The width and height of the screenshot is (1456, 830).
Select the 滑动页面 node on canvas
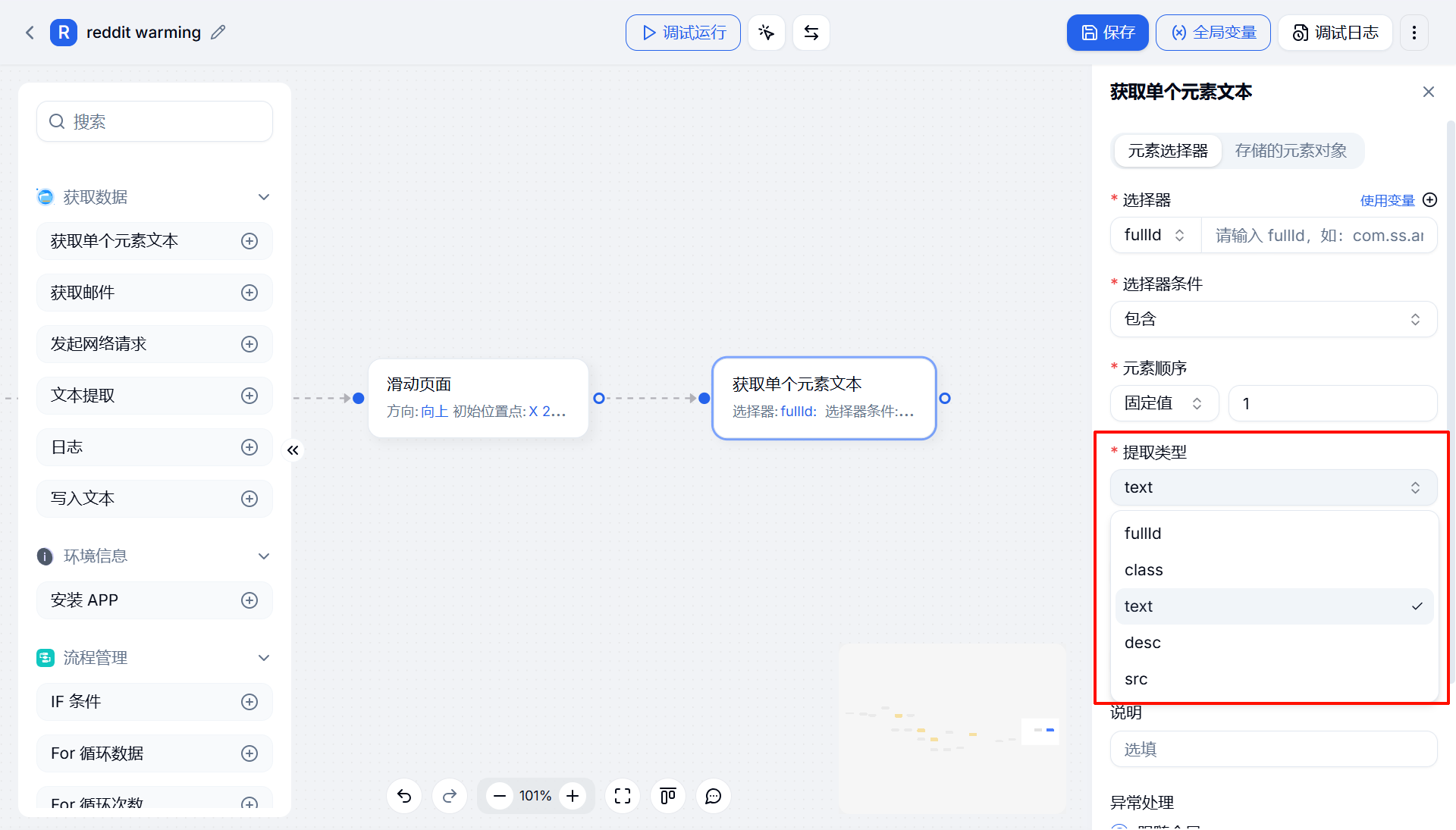[479, 398]
